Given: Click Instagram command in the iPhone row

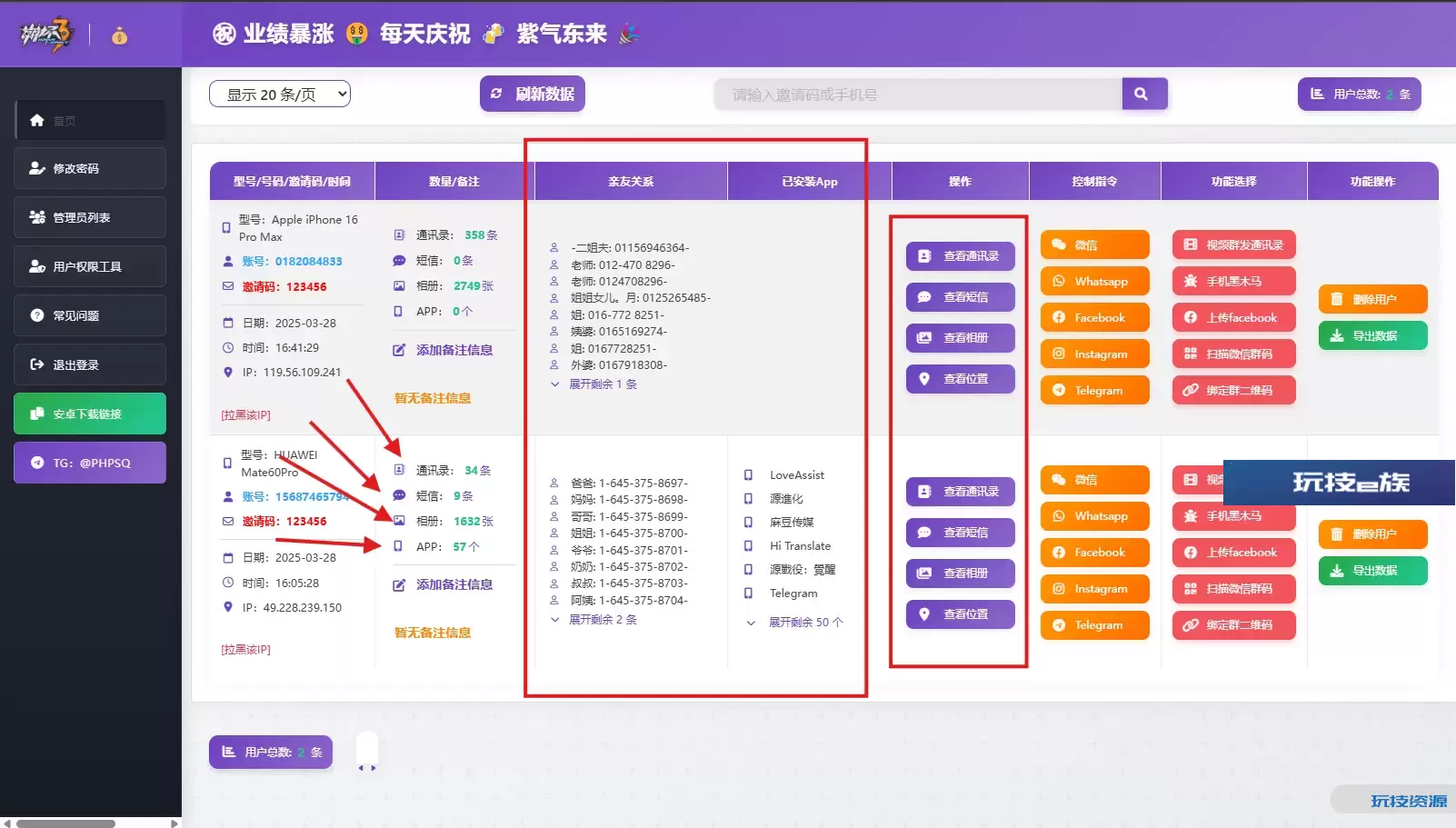Looking at the screenshot, I should [x=1094, y=354].
